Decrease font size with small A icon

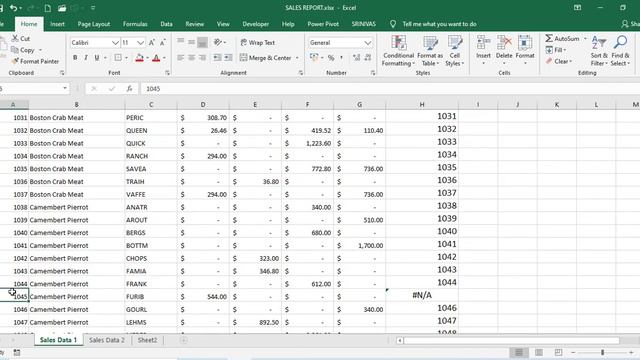click(162, 42)
